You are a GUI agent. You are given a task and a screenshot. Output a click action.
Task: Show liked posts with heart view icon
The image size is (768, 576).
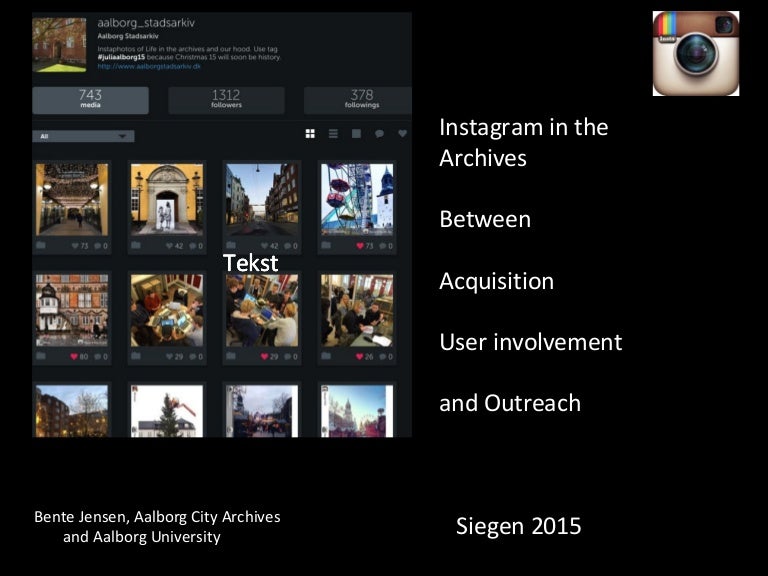click(402, 134)
